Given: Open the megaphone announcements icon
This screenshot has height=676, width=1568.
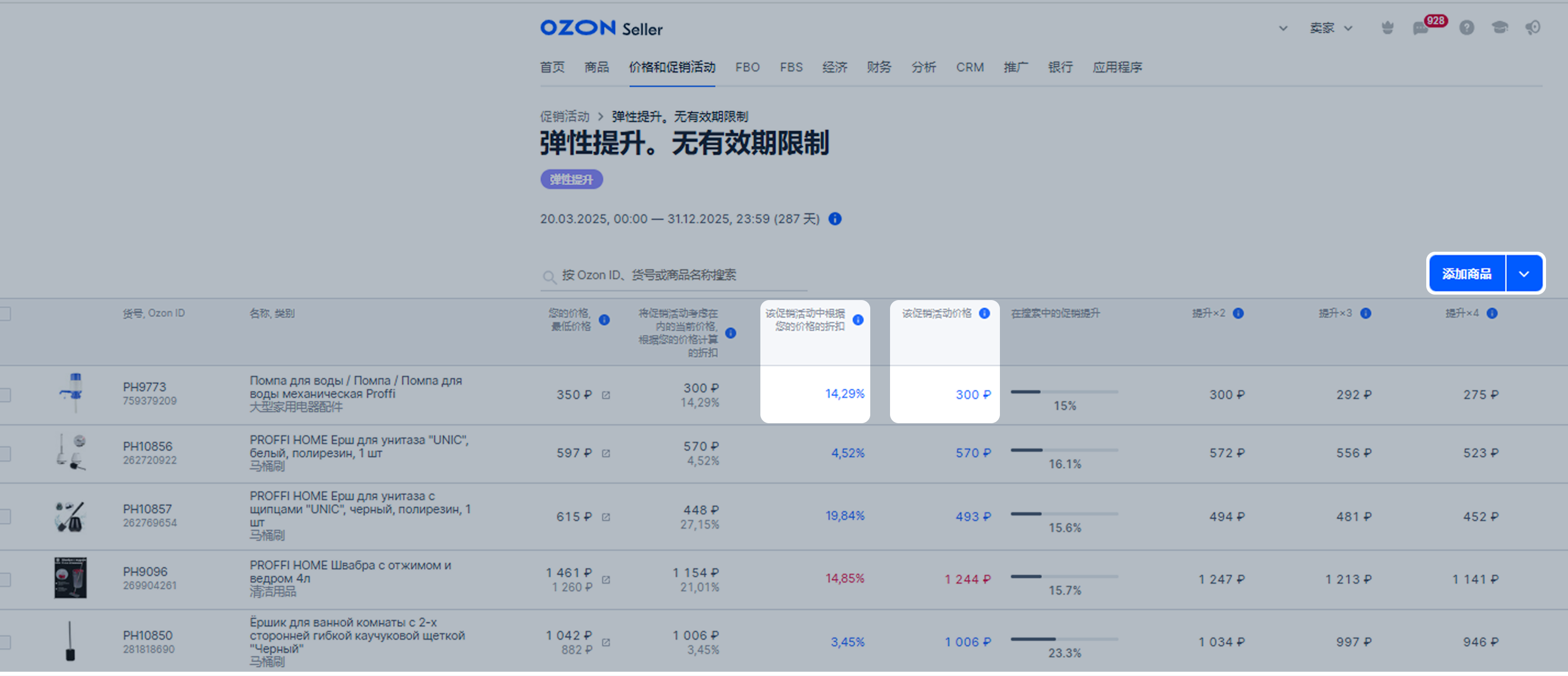Looking at the screenshot, I should pos(1532,27).
